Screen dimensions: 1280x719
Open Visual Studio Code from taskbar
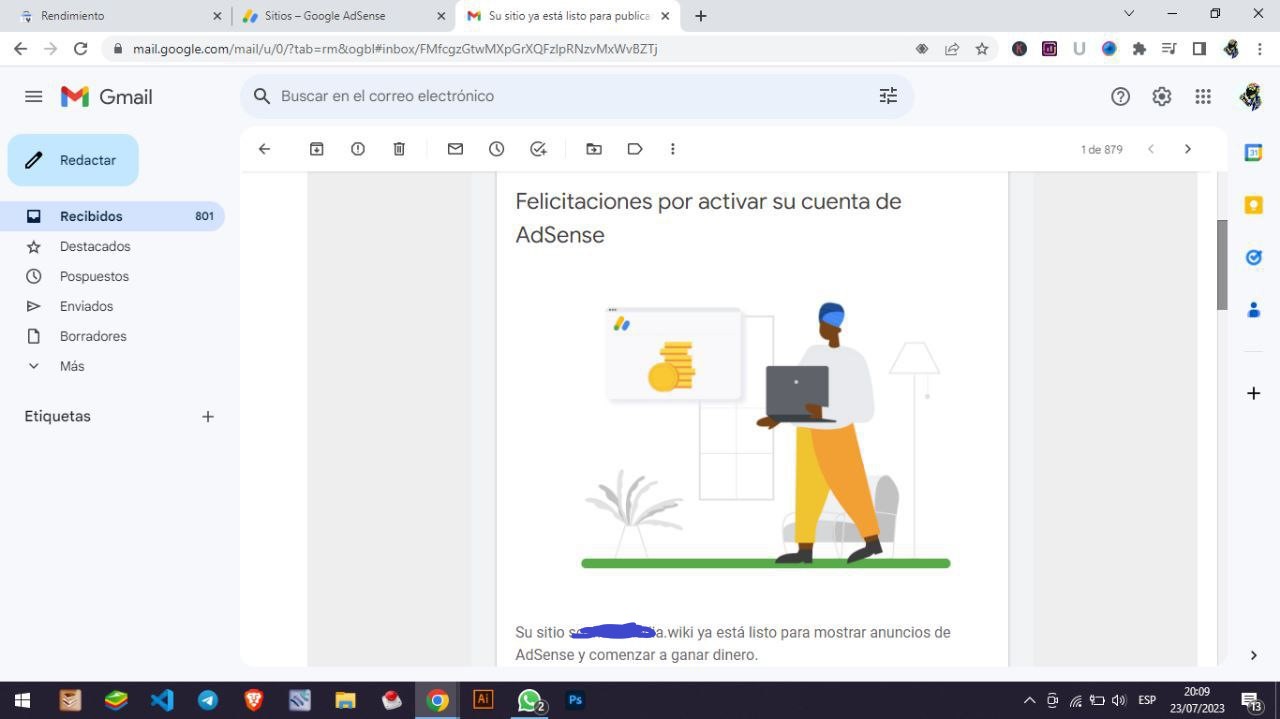162,700
